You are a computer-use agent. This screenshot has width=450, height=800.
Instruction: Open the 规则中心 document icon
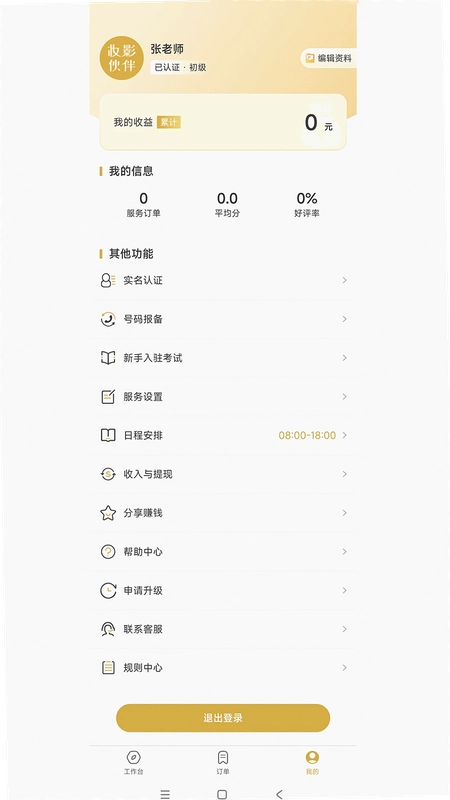pos(108,667)
